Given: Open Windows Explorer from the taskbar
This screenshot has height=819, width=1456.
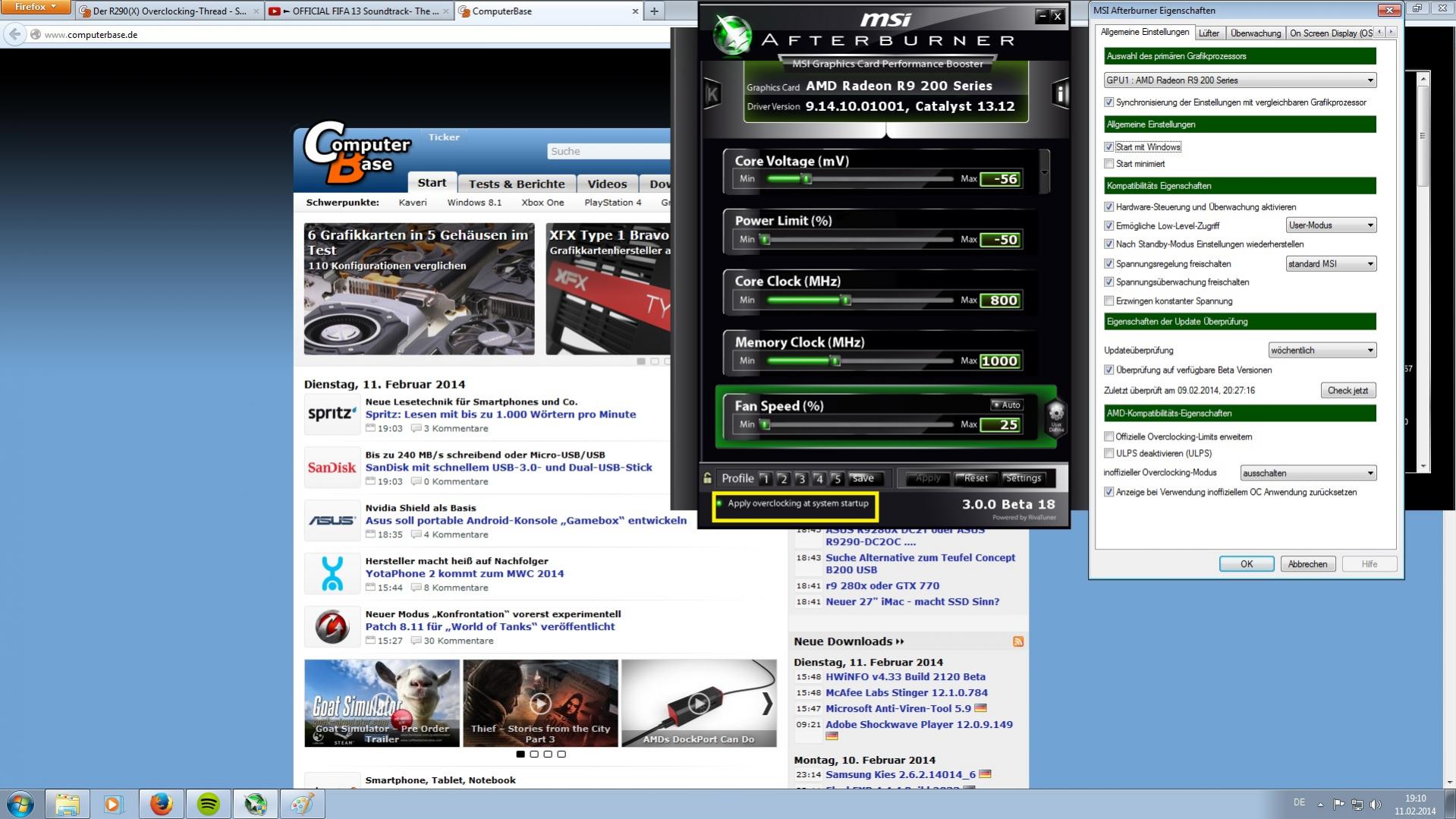Looking at the screenshot, I should click(x=67, y=804).
